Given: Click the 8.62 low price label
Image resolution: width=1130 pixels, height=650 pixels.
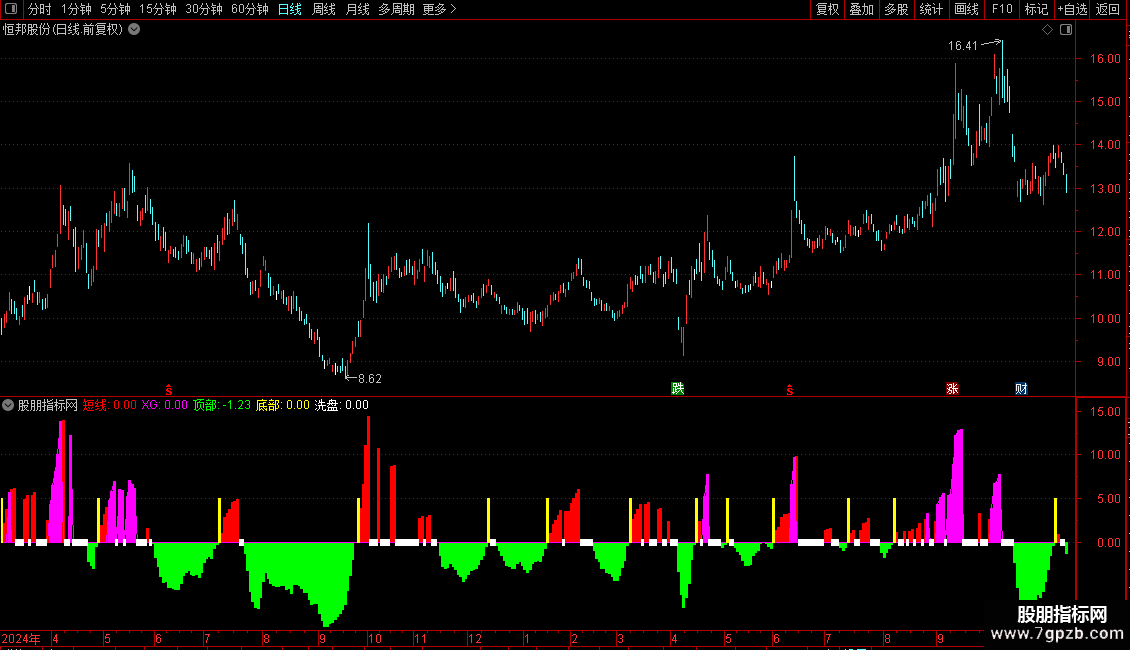Looking at the screenshot, I should (x=370, y=378).
